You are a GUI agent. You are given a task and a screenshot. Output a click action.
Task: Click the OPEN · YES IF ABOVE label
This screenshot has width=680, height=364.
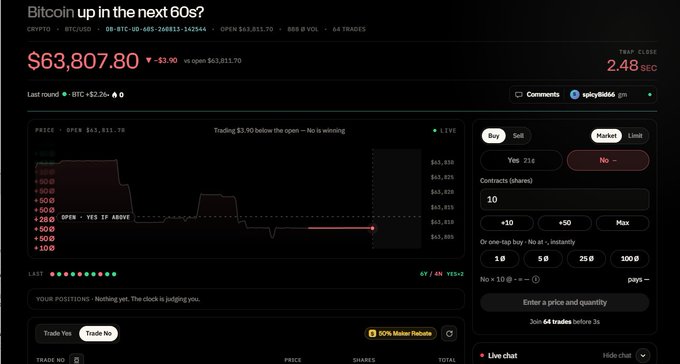pyautogui.click(x=95, y=217)
